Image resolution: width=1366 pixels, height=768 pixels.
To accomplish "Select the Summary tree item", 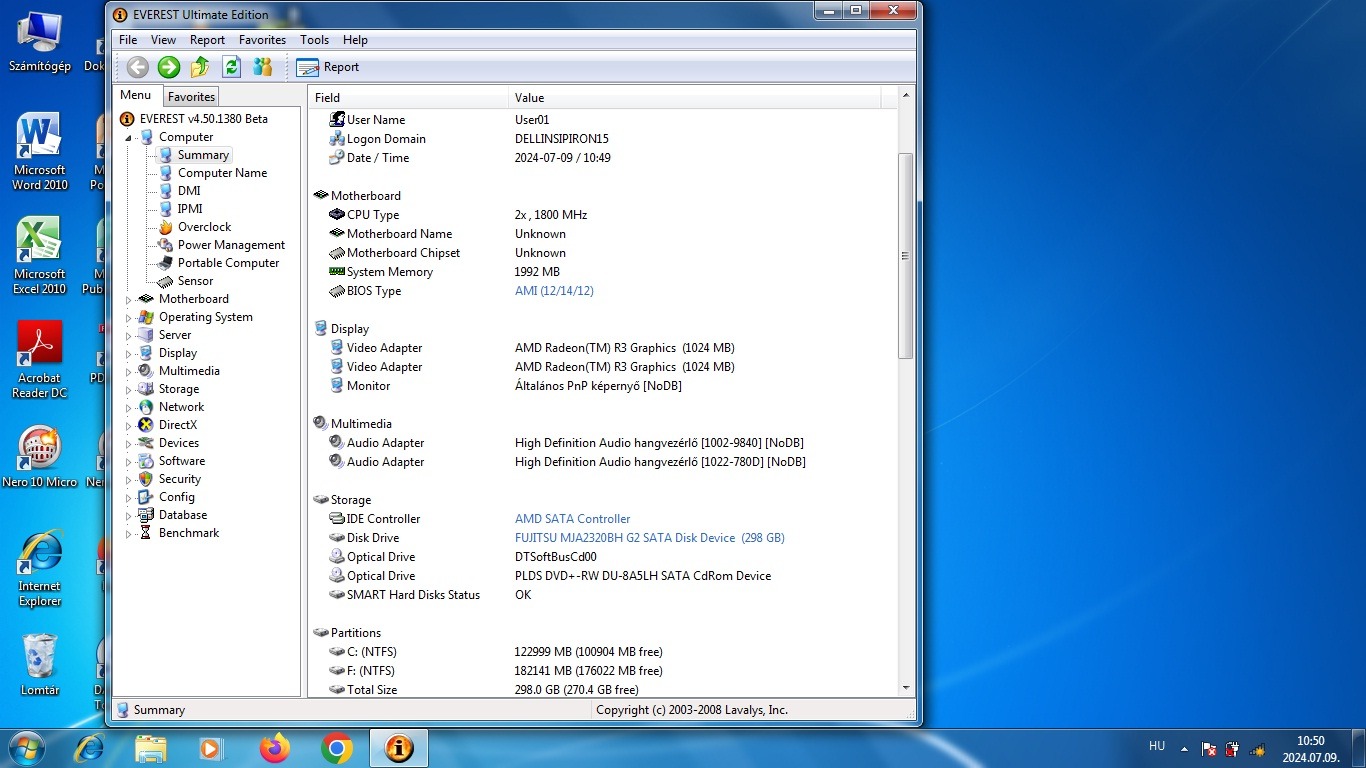I will (x=203, y=155).
